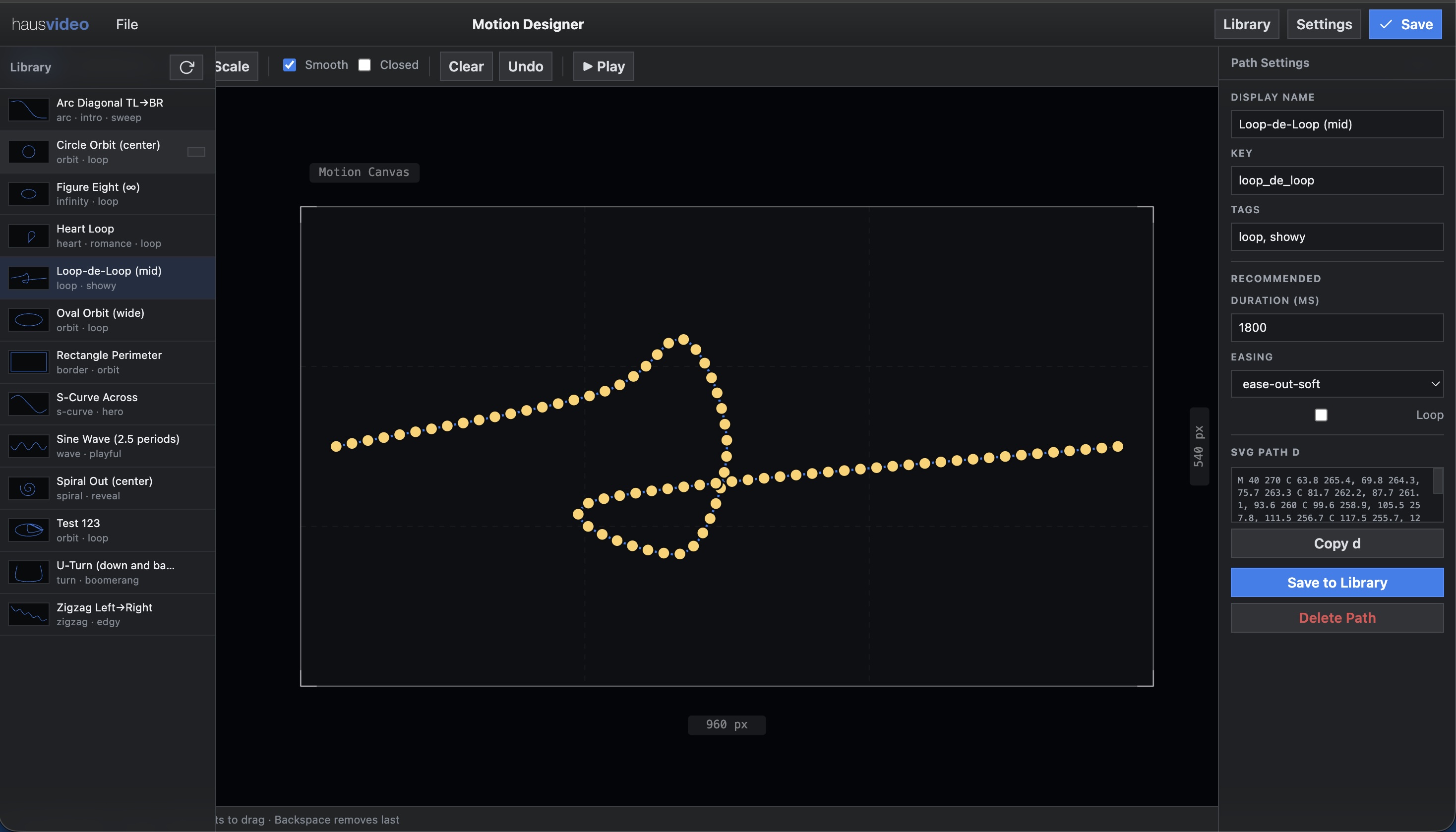
Task: Clear the motion canvas
Action: (x=466, y=66)
